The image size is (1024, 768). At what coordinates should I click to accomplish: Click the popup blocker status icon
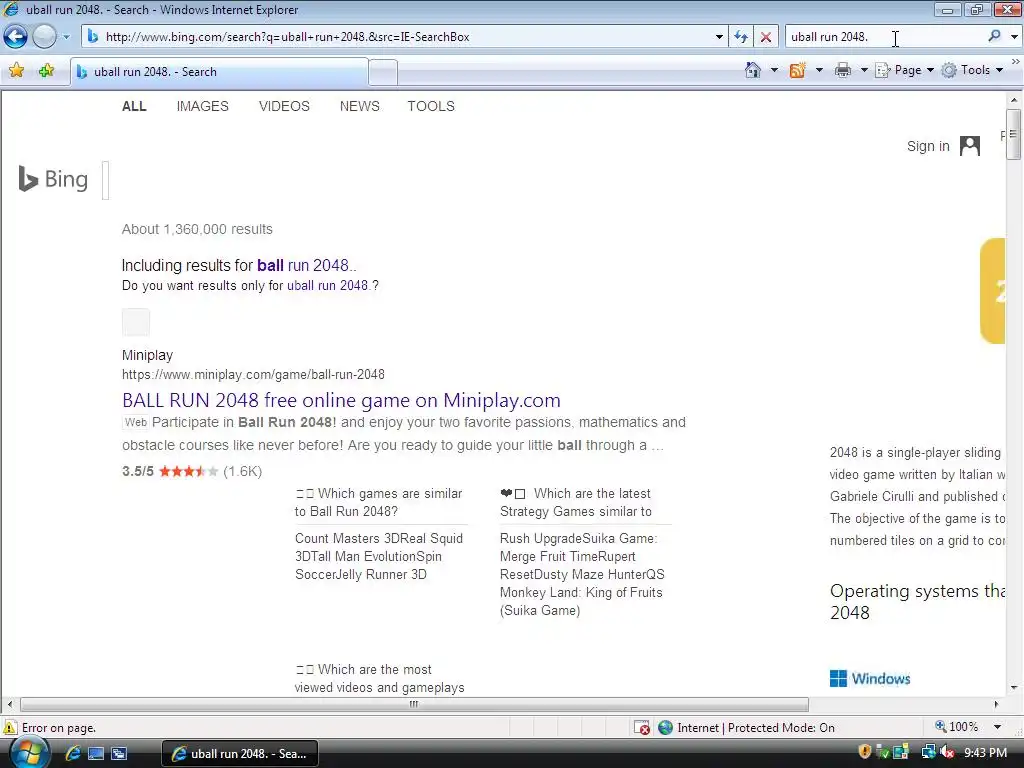click(x=642, y=728)
